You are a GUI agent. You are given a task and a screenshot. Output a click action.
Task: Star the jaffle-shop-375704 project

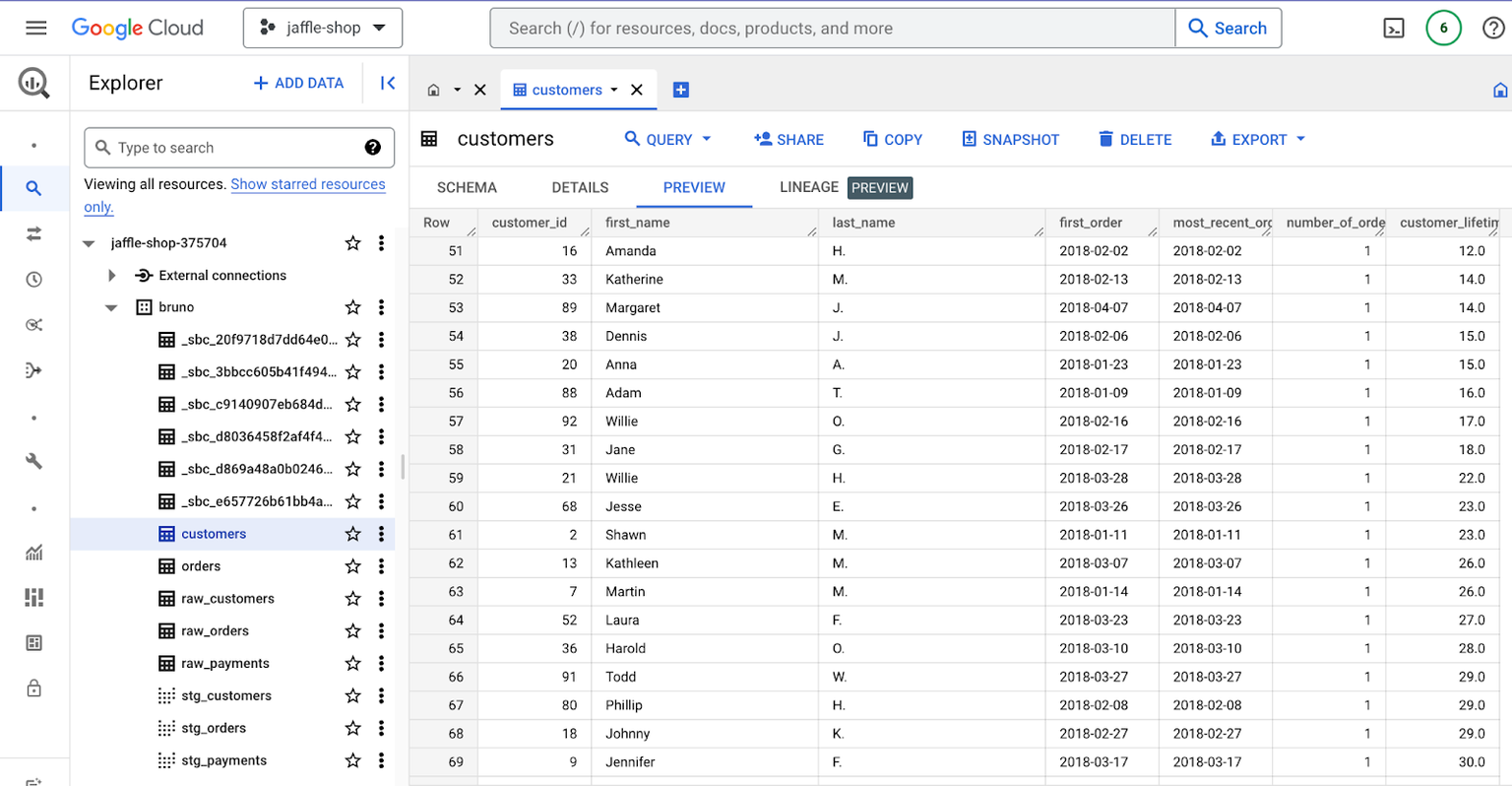pyautogui.click(x=352, y=242)
